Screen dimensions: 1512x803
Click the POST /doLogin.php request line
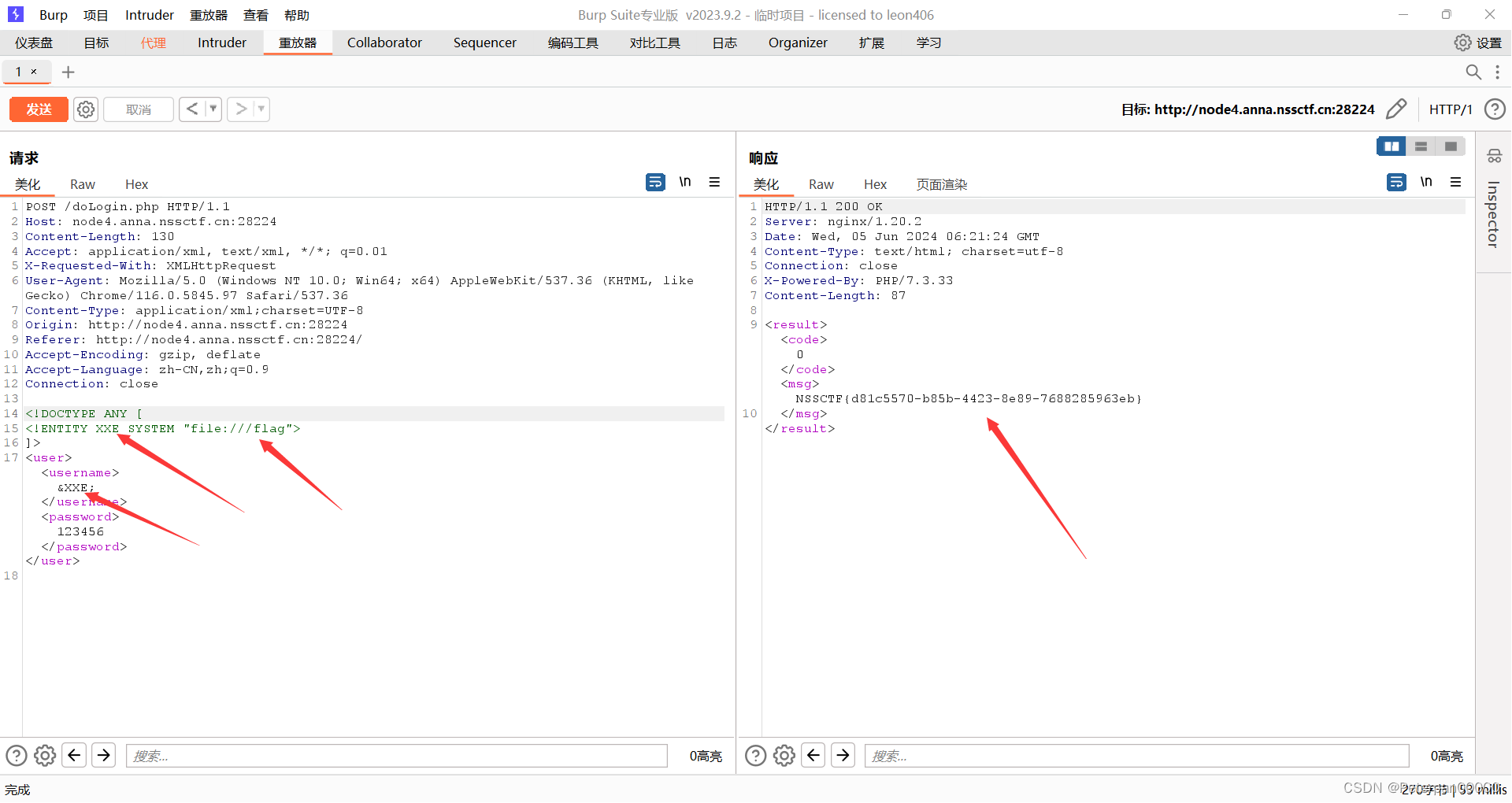(128, 207)
